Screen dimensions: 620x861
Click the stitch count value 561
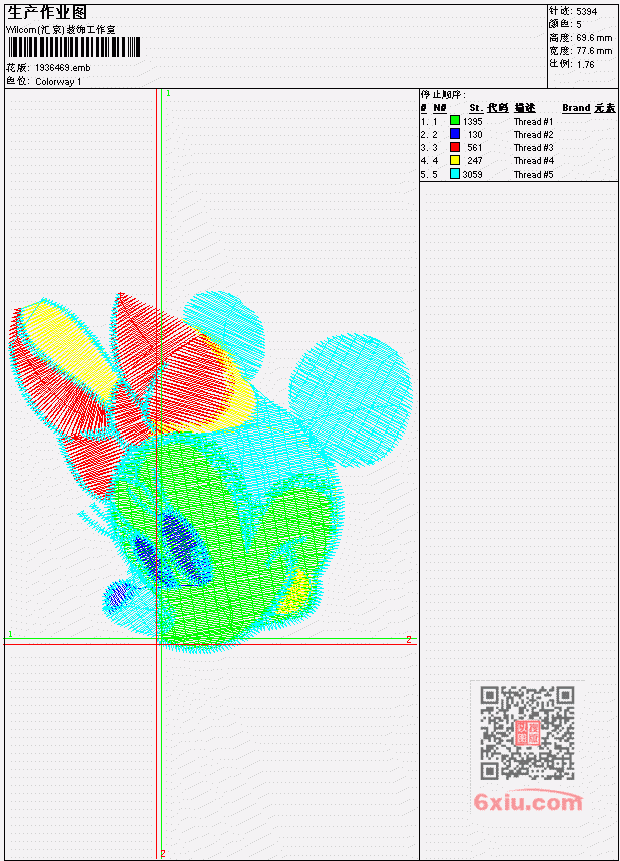474,148
